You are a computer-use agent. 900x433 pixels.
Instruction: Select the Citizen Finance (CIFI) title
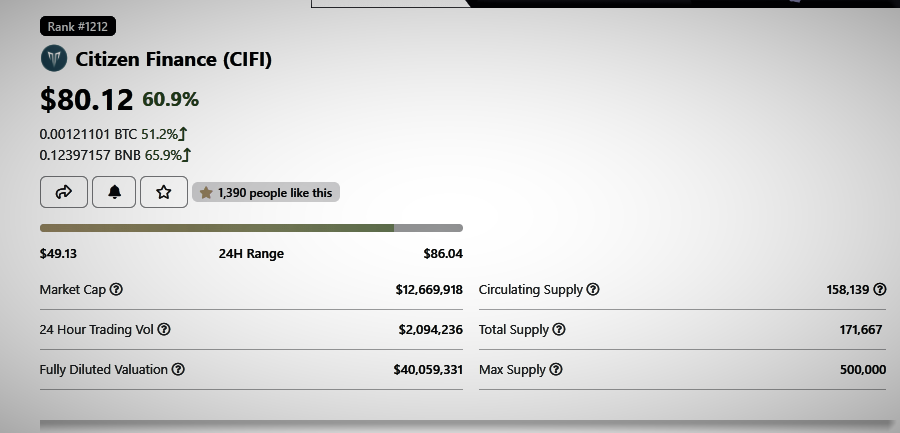pos(173,59)
